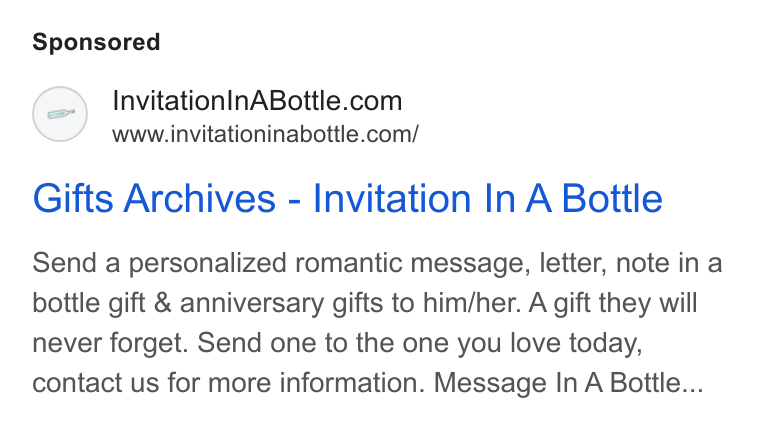Click the Sponsored label
Viewport: 760px width, 426px height.
pos(96,42)
